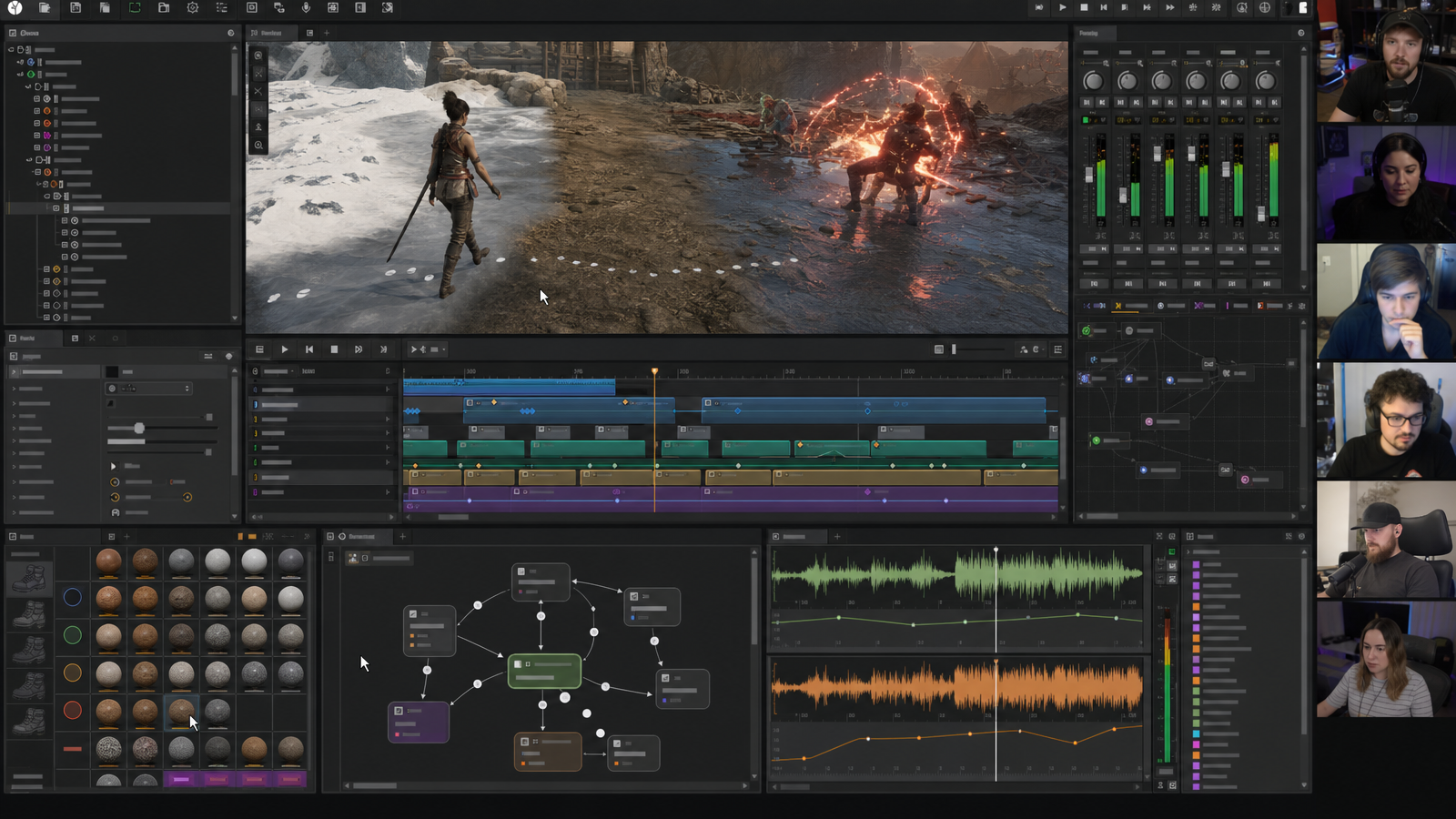Click the swap arrows icon in top toolbar
Viewport: 1456px width, 819px height.
279,7
